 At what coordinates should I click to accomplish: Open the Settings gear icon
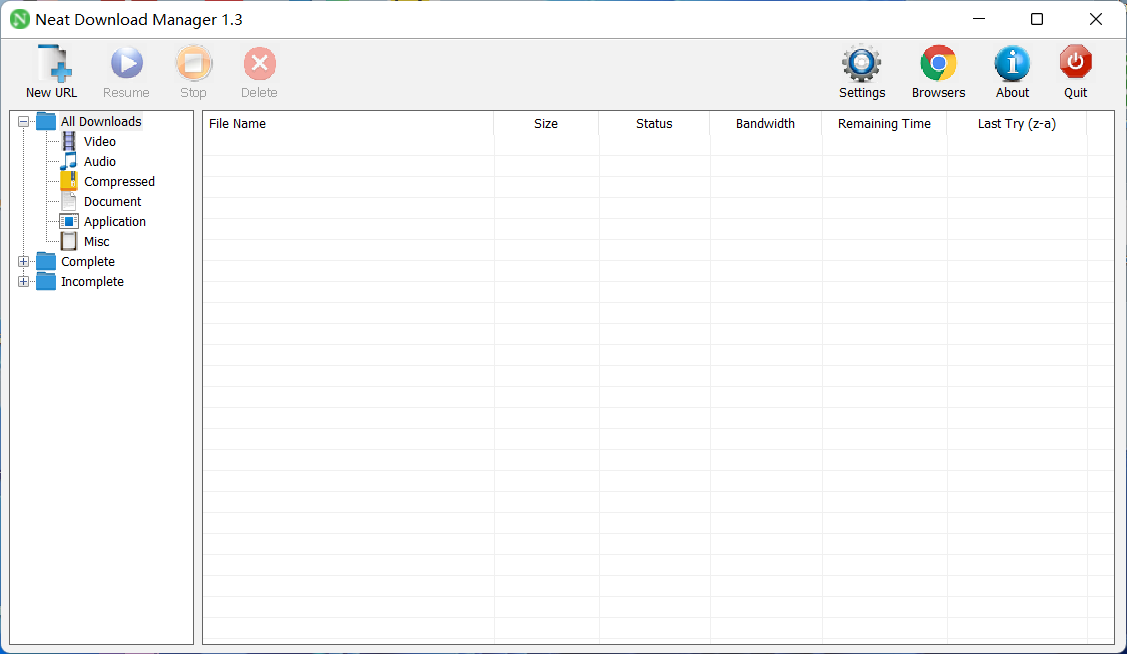click(861, 64)
